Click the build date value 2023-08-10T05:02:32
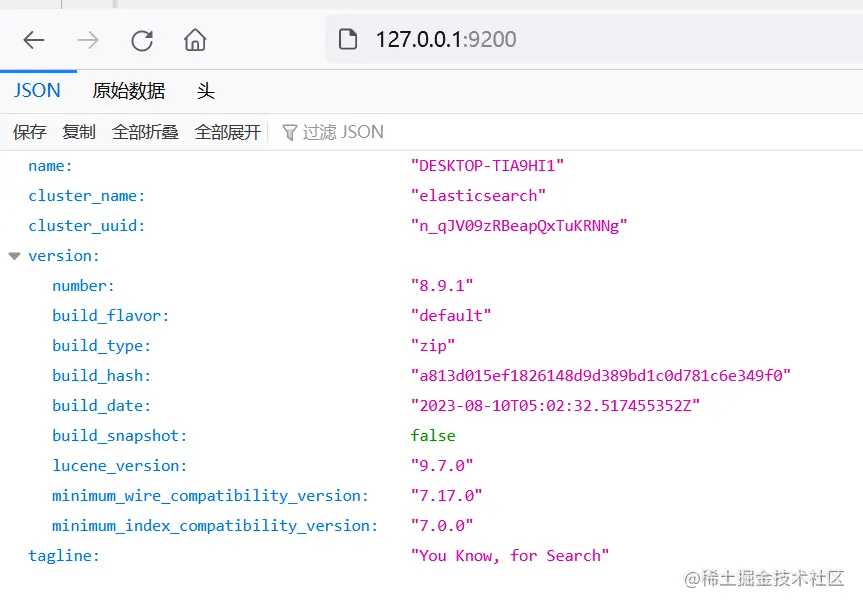863x607 pixels. point(555,406)
